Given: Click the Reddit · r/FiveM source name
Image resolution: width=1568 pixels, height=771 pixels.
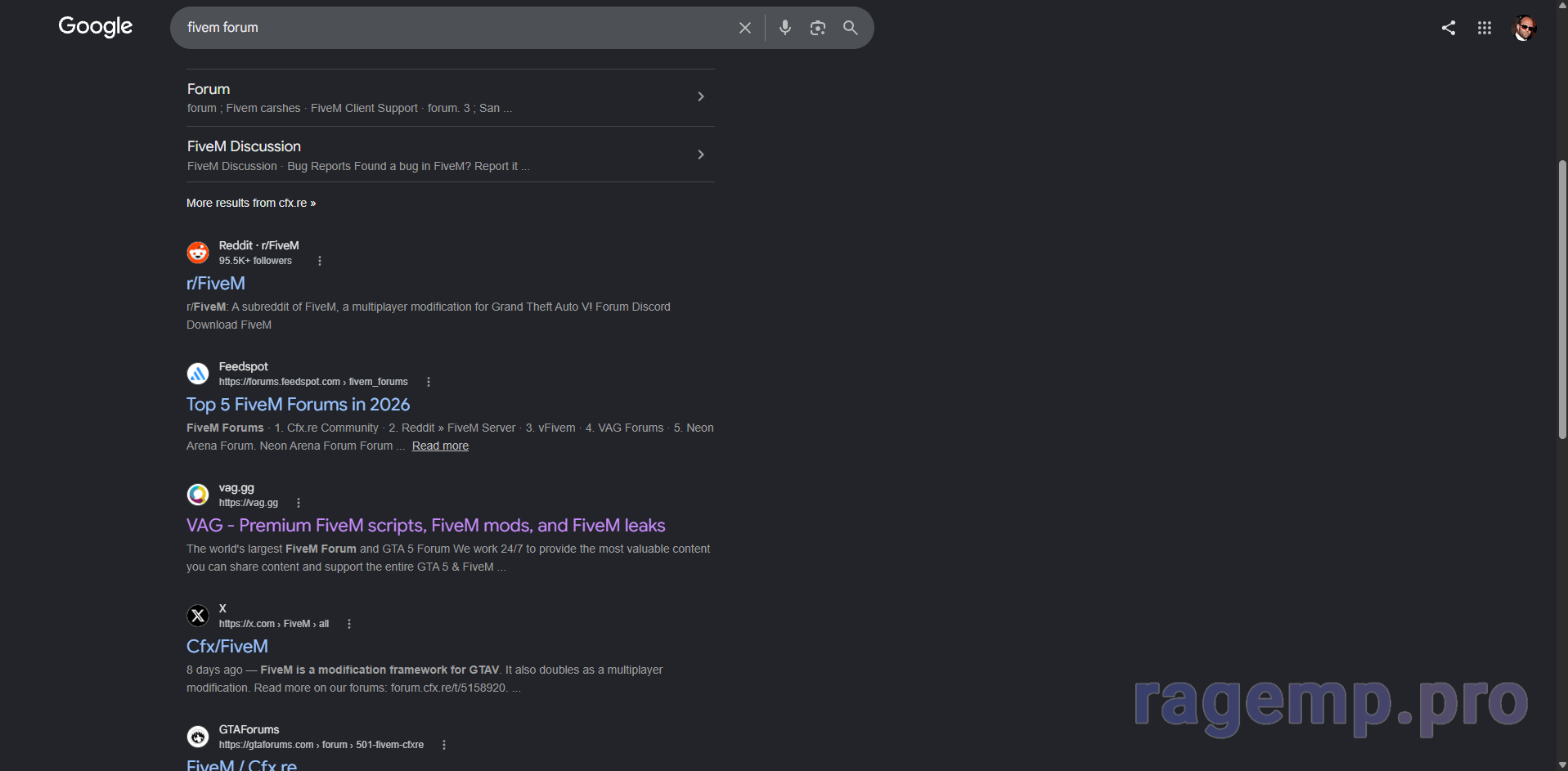Looking at the screenshot, I should click(x=259, y=245).
